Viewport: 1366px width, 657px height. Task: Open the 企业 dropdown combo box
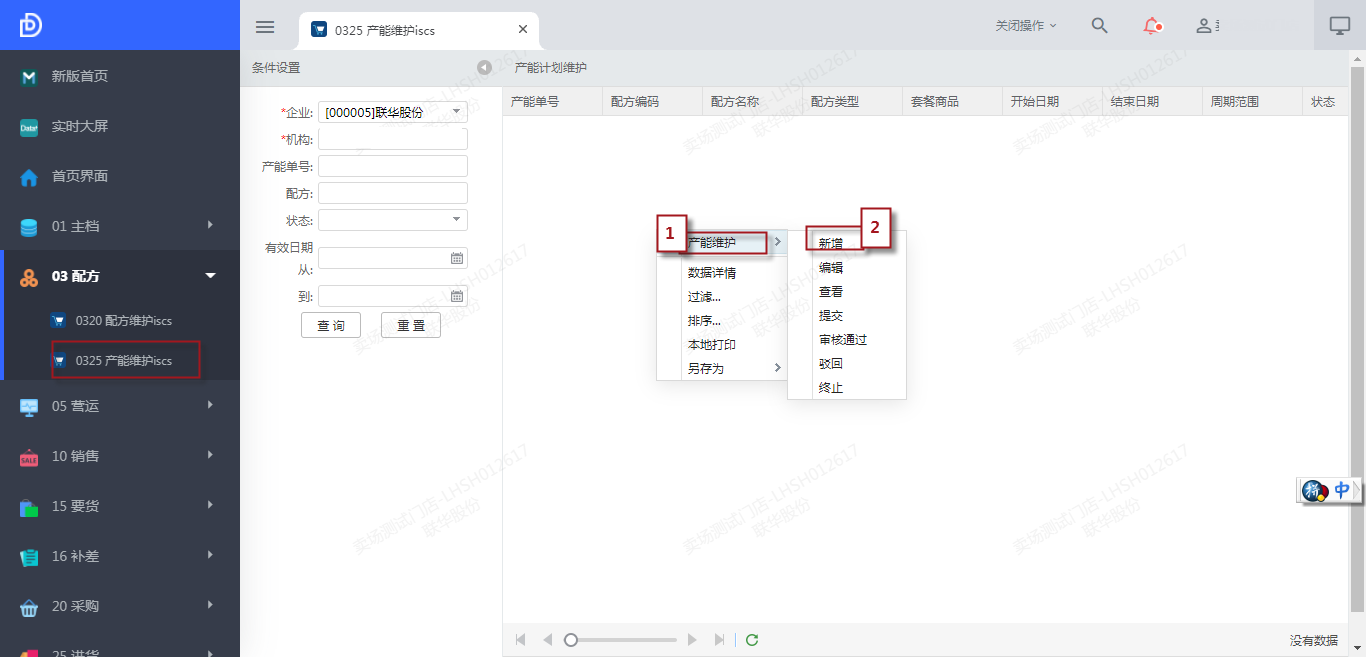coord(456,112)
